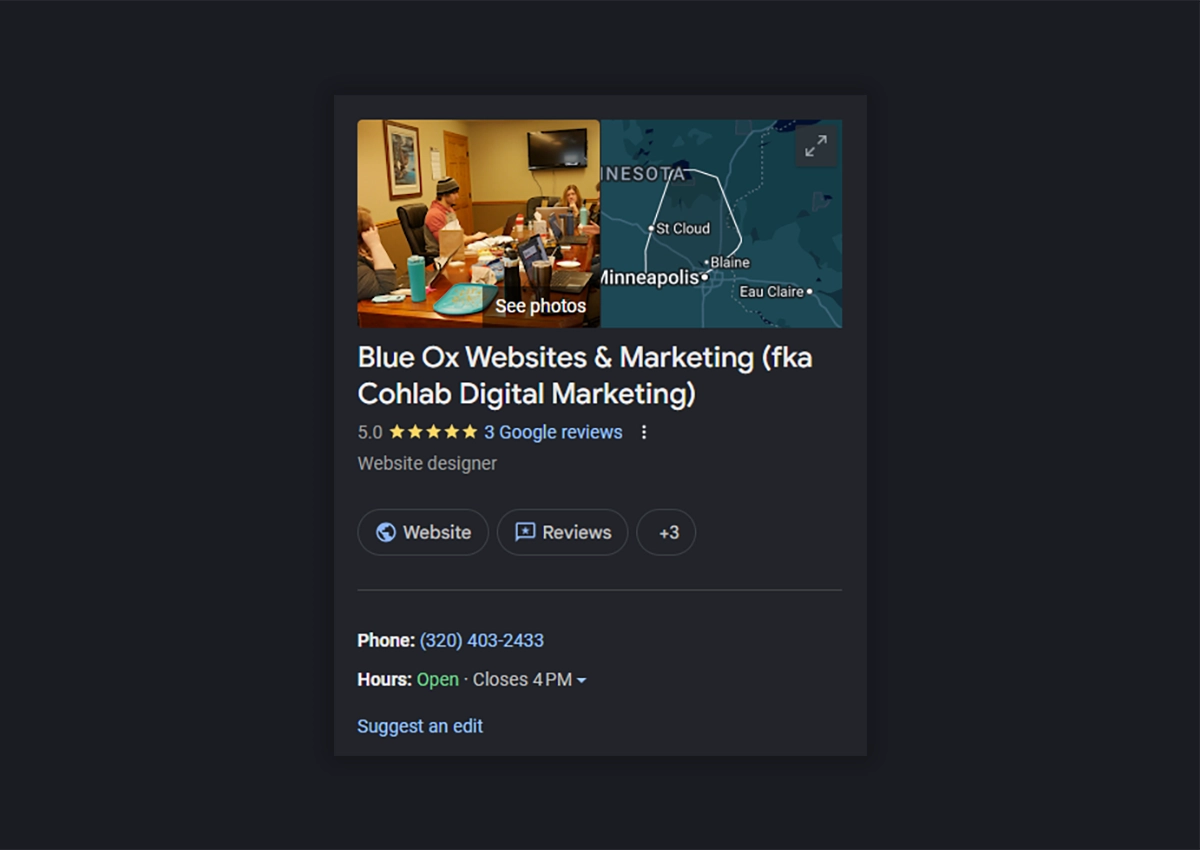Click the Closes 4 PM text

pos(522,680)
